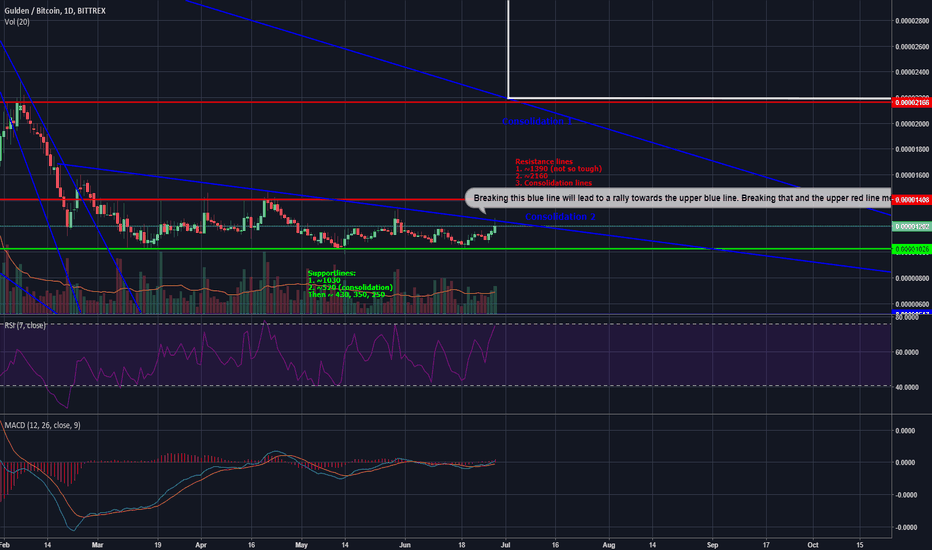Select the purple RSI line
Viewport: 932px width, 550px height.
pos(248,363)
